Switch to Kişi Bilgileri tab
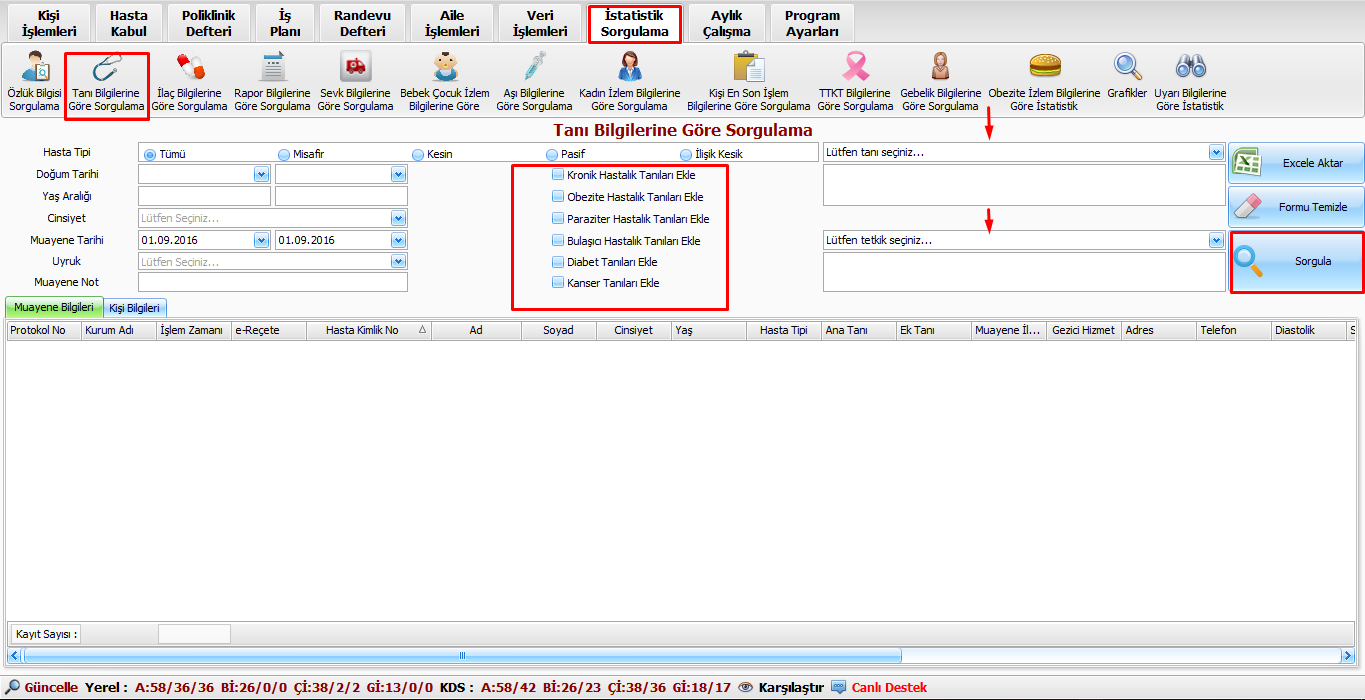 (x=138, y=308)
